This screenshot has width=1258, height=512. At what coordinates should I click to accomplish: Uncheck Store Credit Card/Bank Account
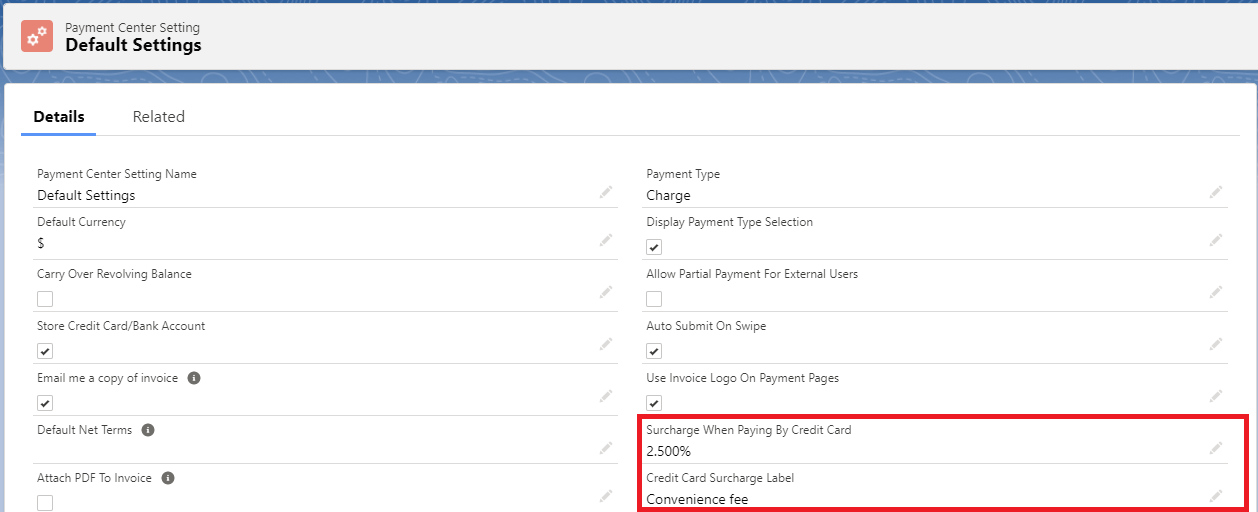click(45, 351)
